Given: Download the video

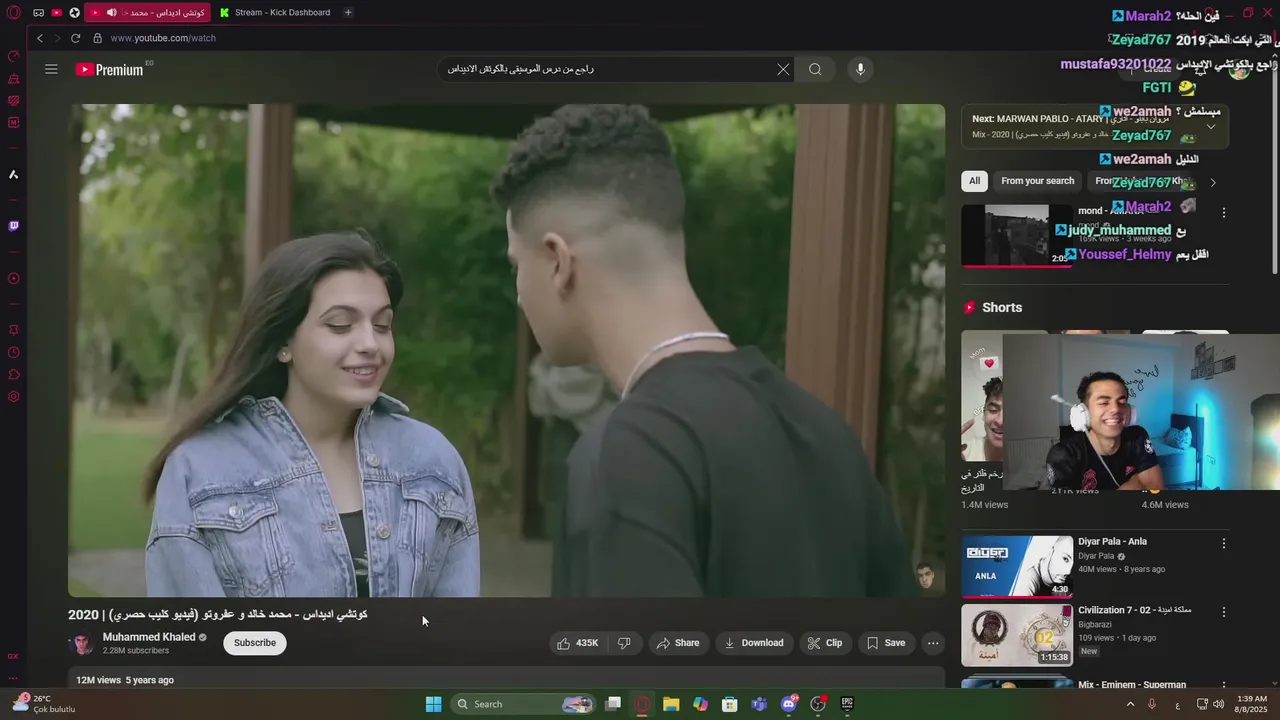Looking at the screenshot, I should [754, 643].
